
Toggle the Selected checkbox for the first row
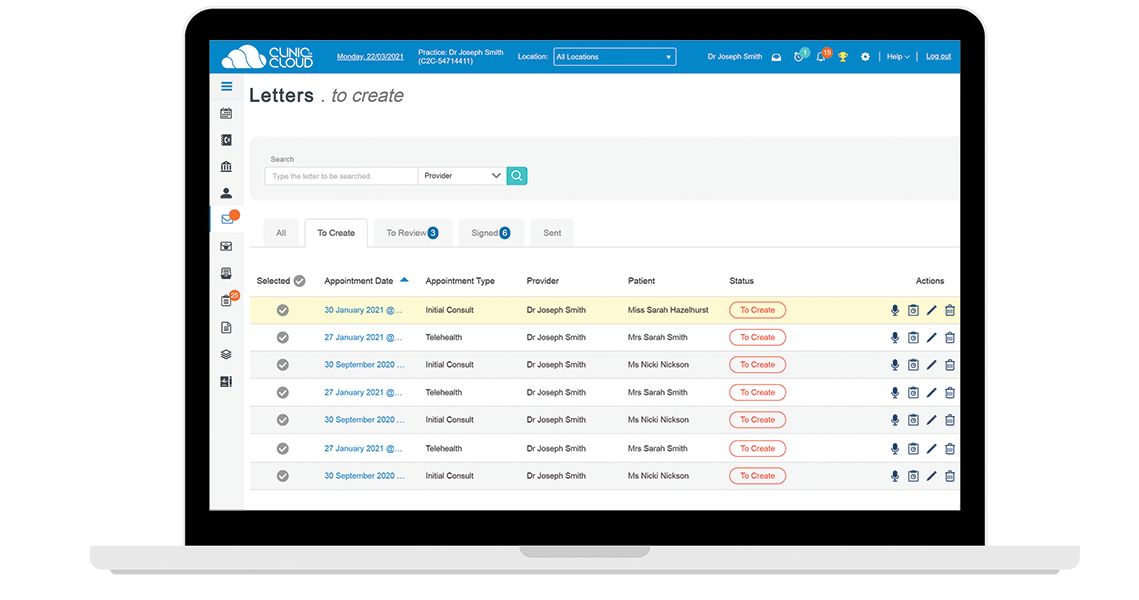(282, 310)
